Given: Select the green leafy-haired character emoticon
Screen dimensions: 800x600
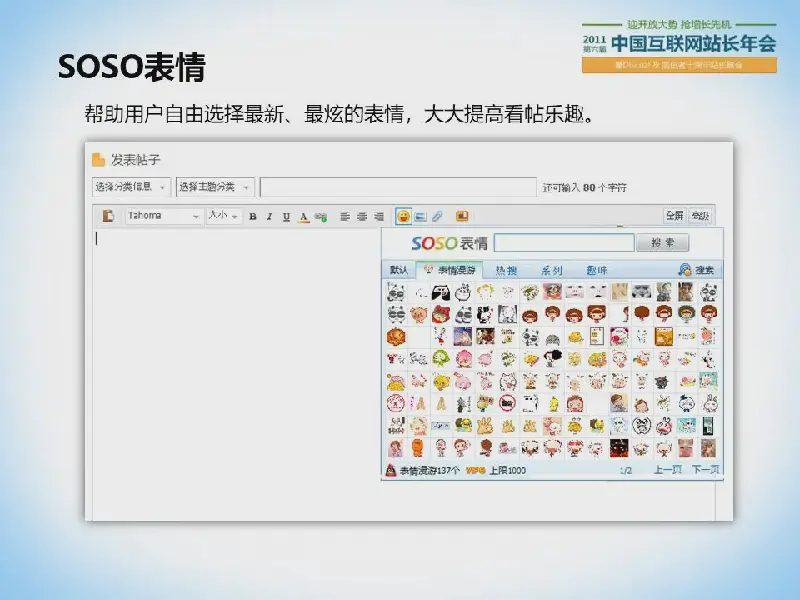Looking at the screenshot, I should 440,359.
